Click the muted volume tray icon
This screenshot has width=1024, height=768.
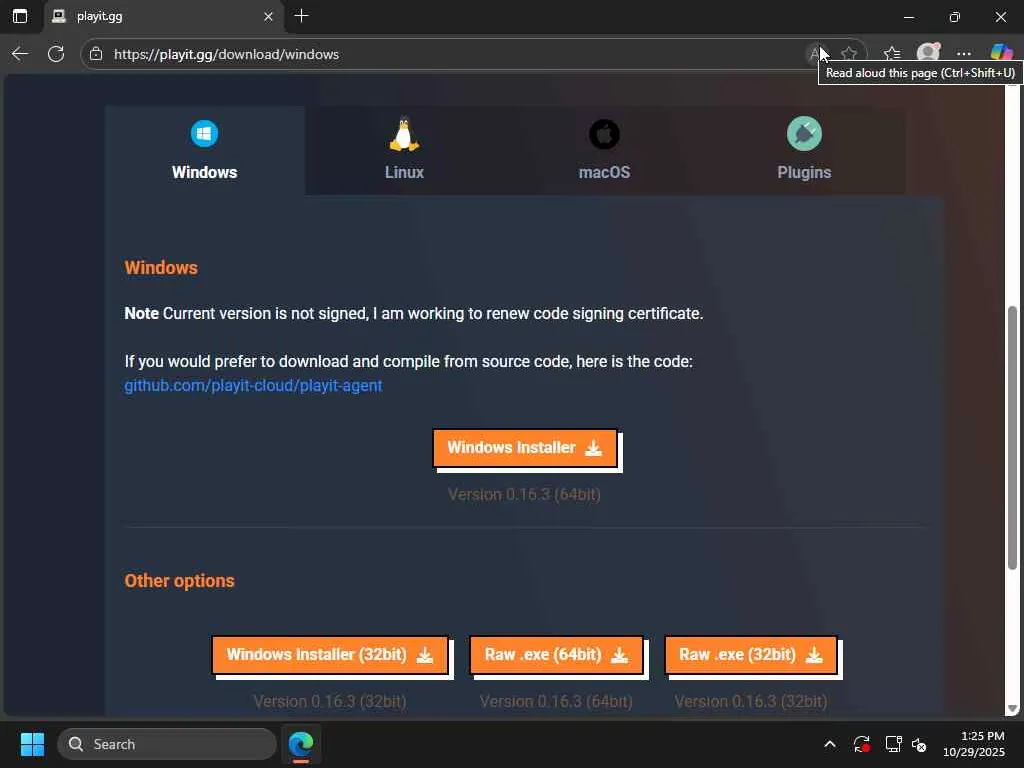920,744
